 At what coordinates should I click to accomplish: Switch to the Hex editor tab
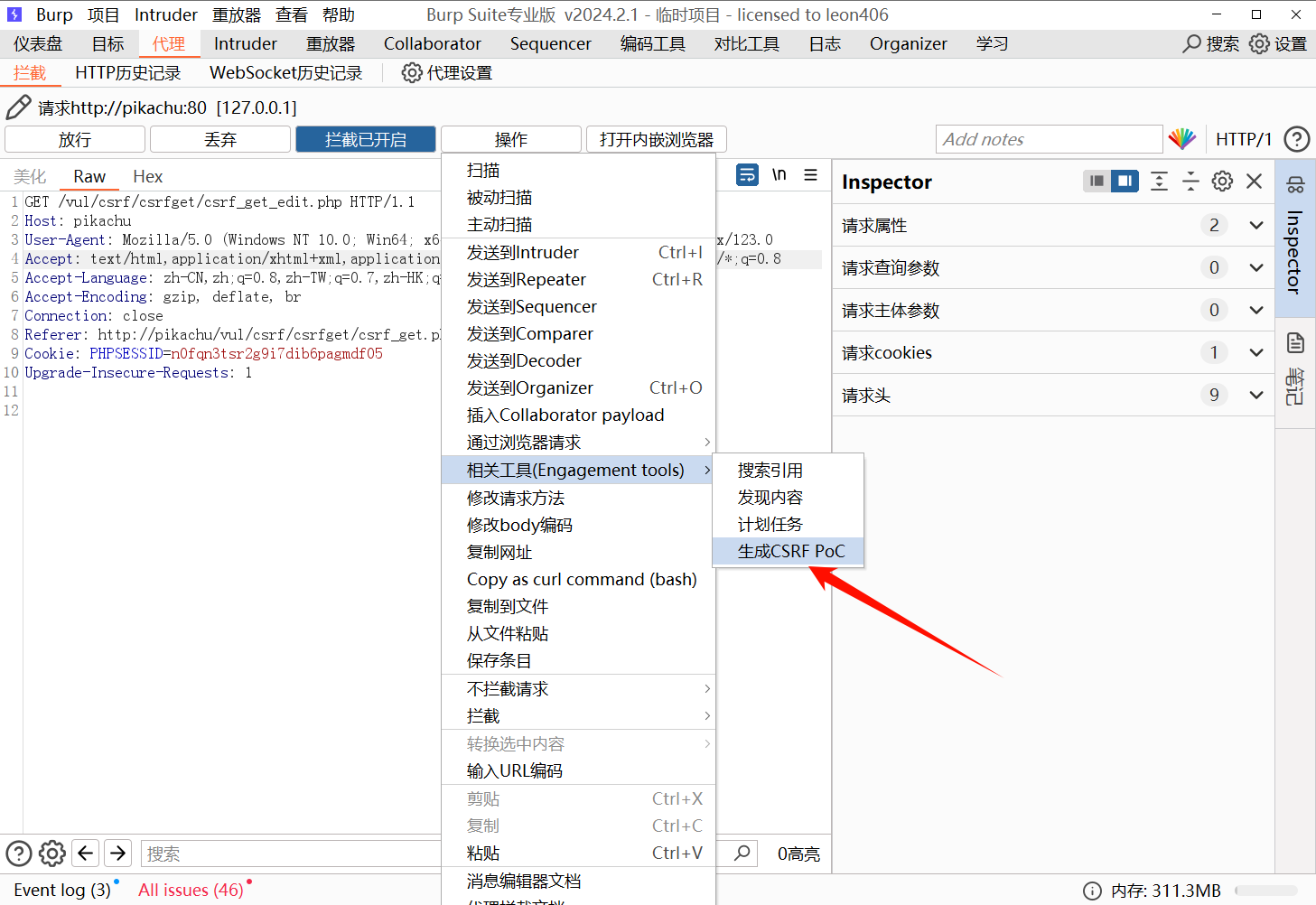point(148,176)
